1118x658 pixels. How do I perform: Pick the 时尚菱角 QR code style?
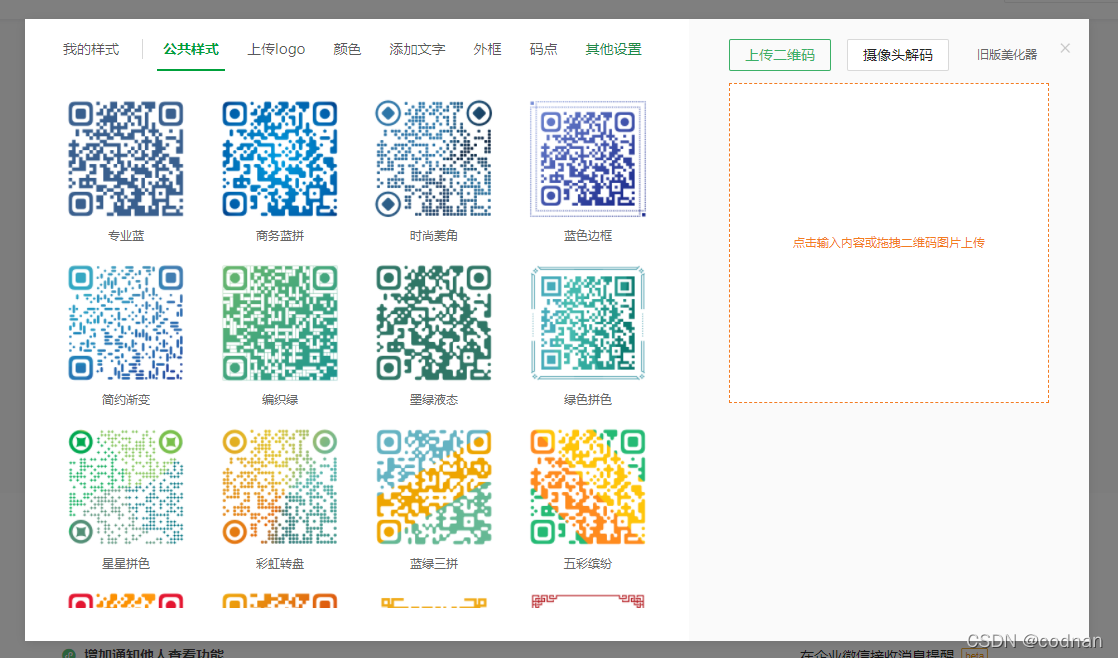434,158
